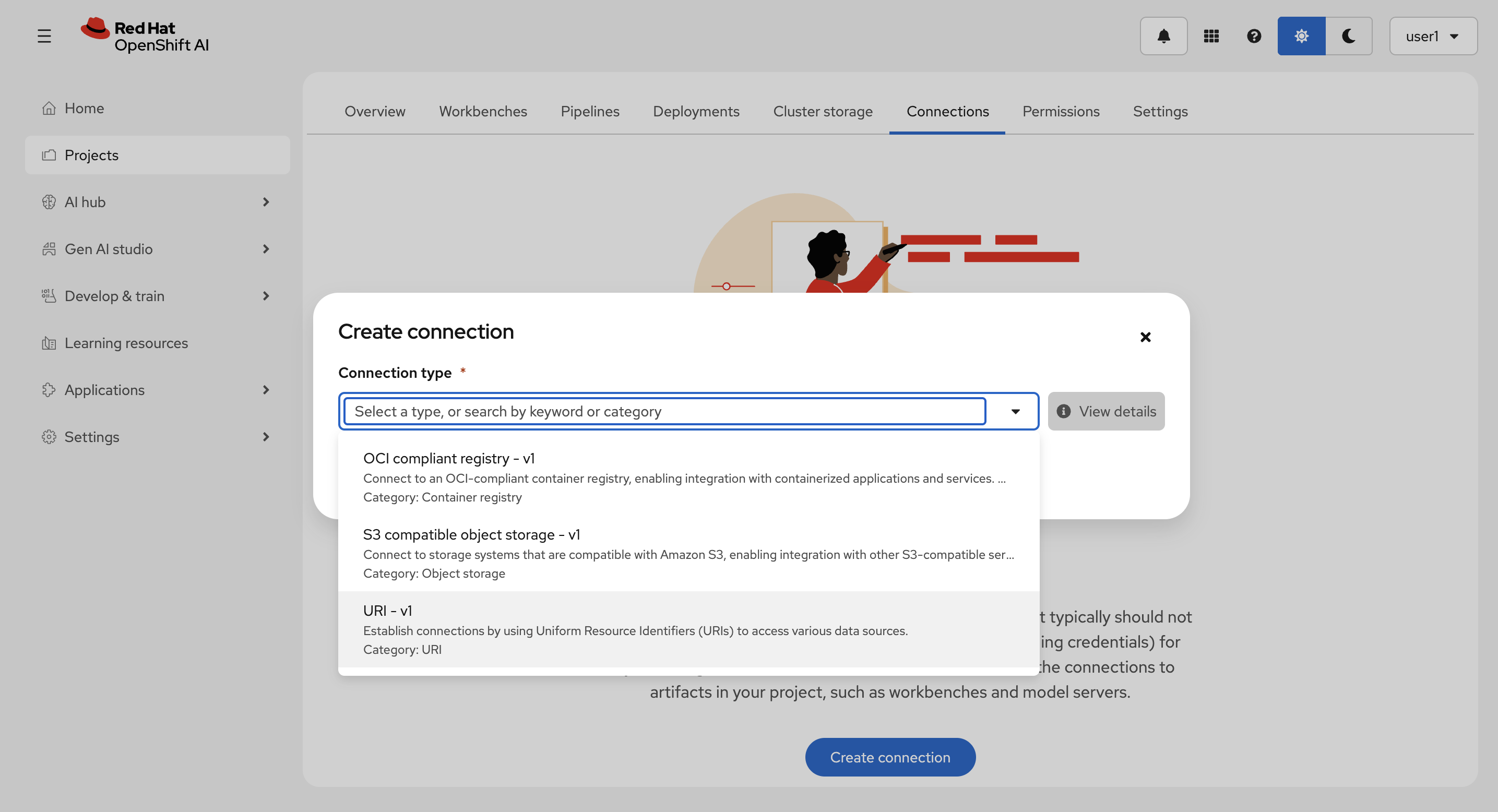Open the notifications bell
Screen dimensions: 1498x812
click(1163, 36)
